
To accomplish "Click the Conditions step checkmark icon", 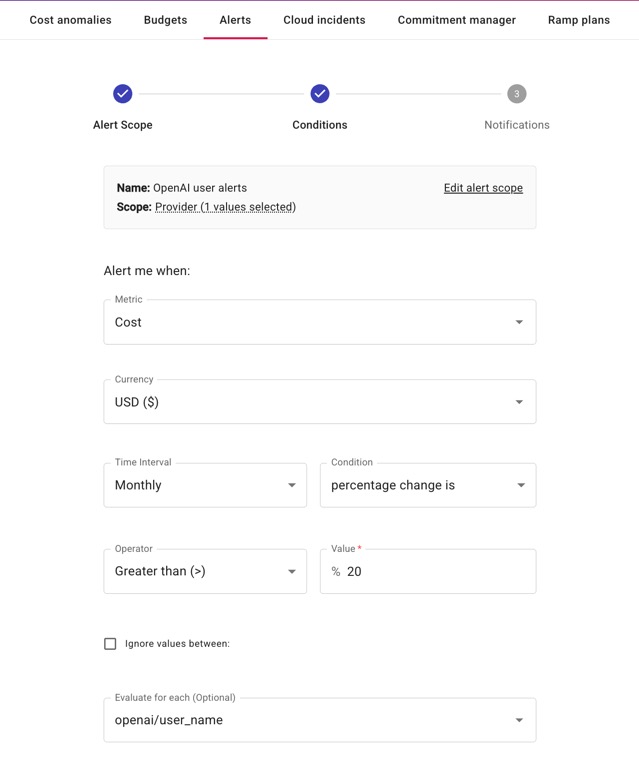I will point(319,93).
